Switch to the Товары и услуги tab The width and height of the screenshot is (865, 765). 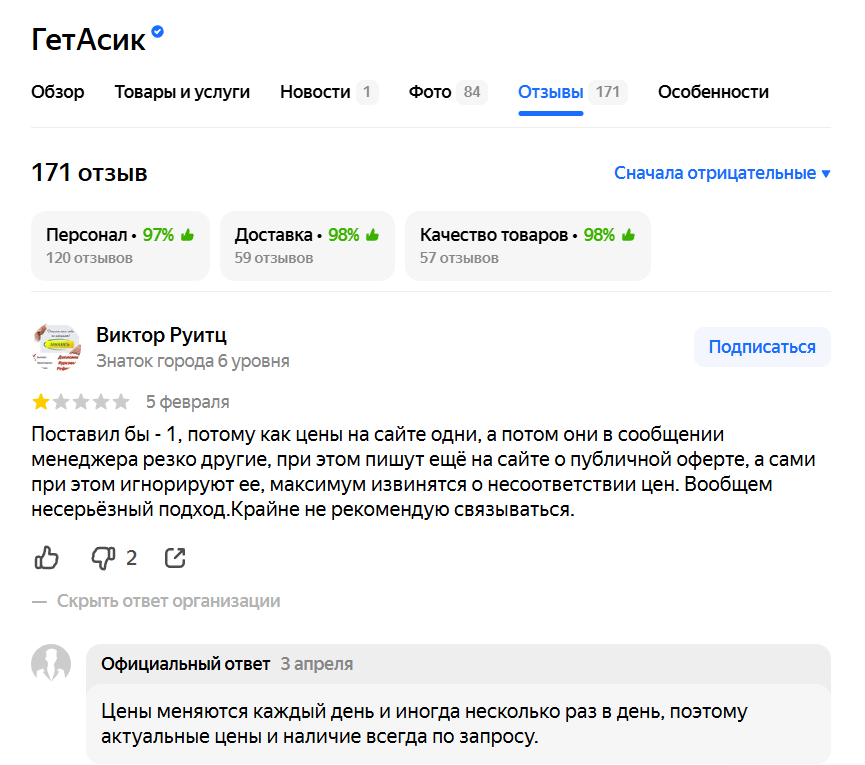pyautogui.click(x=182, y=92)
